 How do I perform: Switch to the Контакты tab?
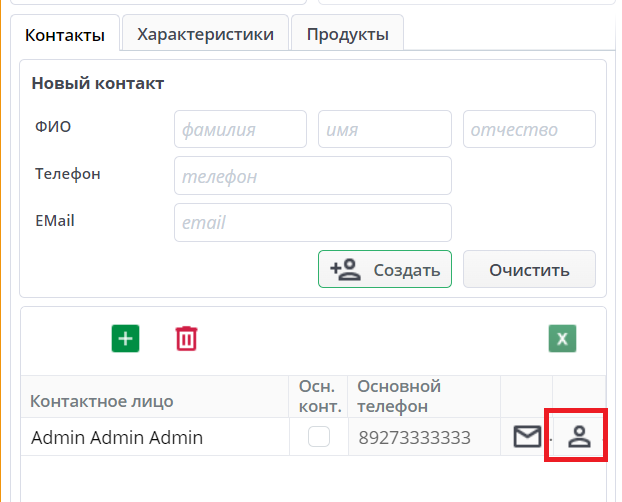point(65,35)
